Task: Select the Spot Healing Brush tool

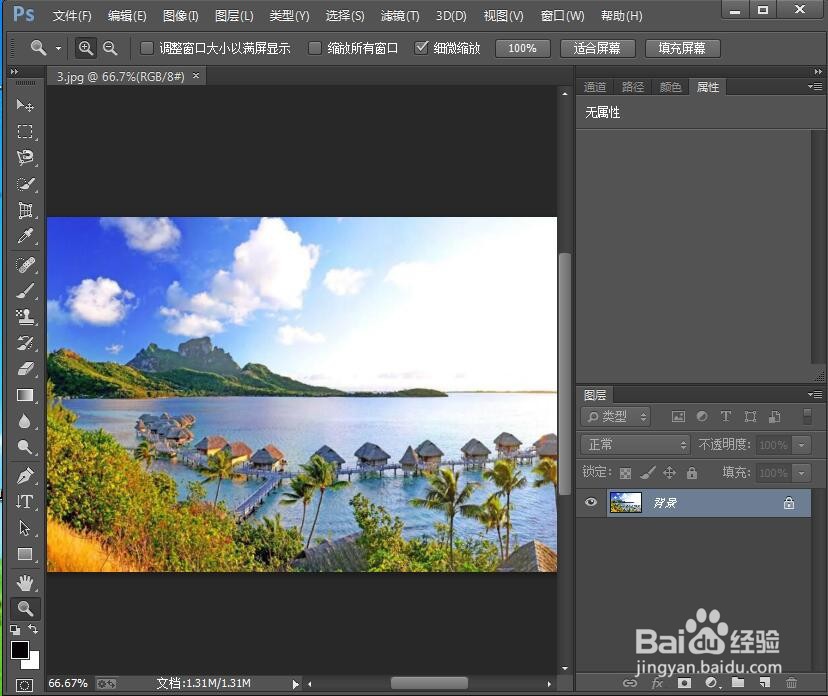Action: [x=25, y=264]
